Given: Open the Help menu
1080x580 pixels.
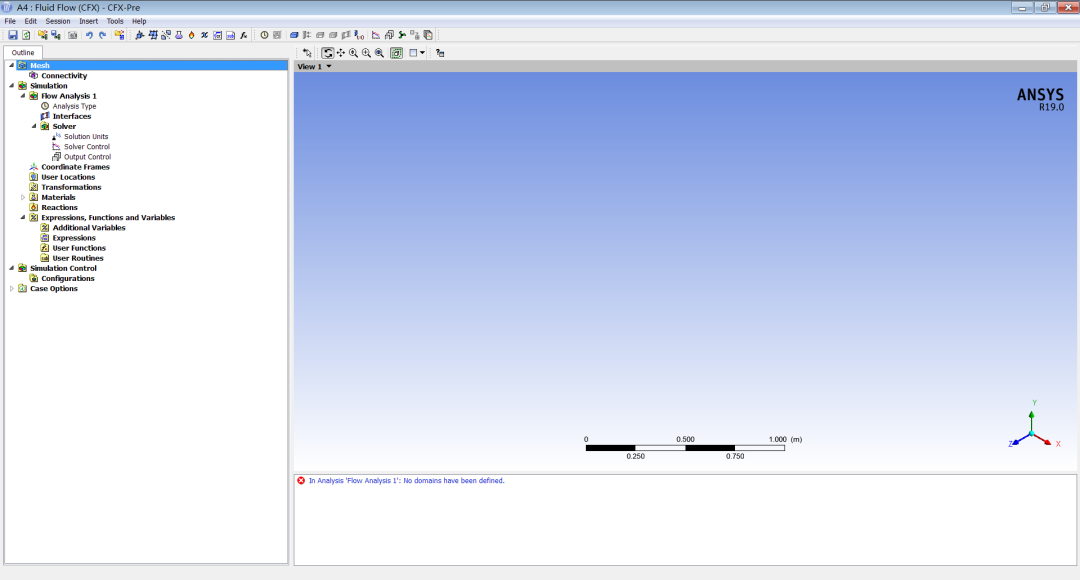Looking at the screenshot, I should (139, 21).
